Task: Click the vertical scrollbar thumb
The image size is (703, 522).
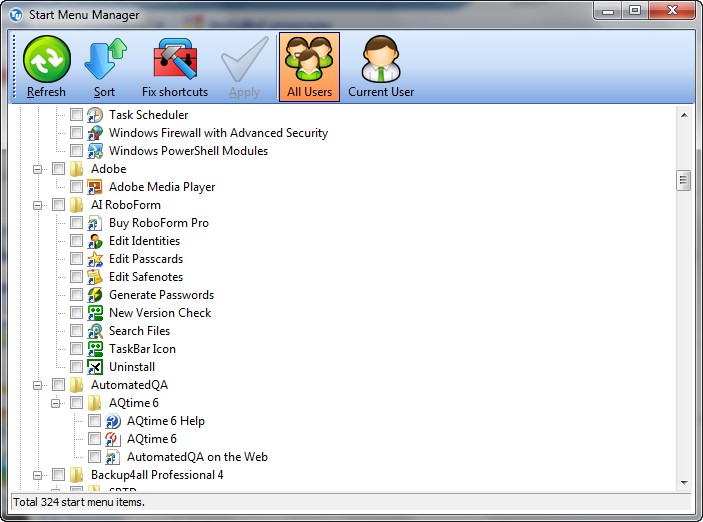Action: (x=683, y=180)
